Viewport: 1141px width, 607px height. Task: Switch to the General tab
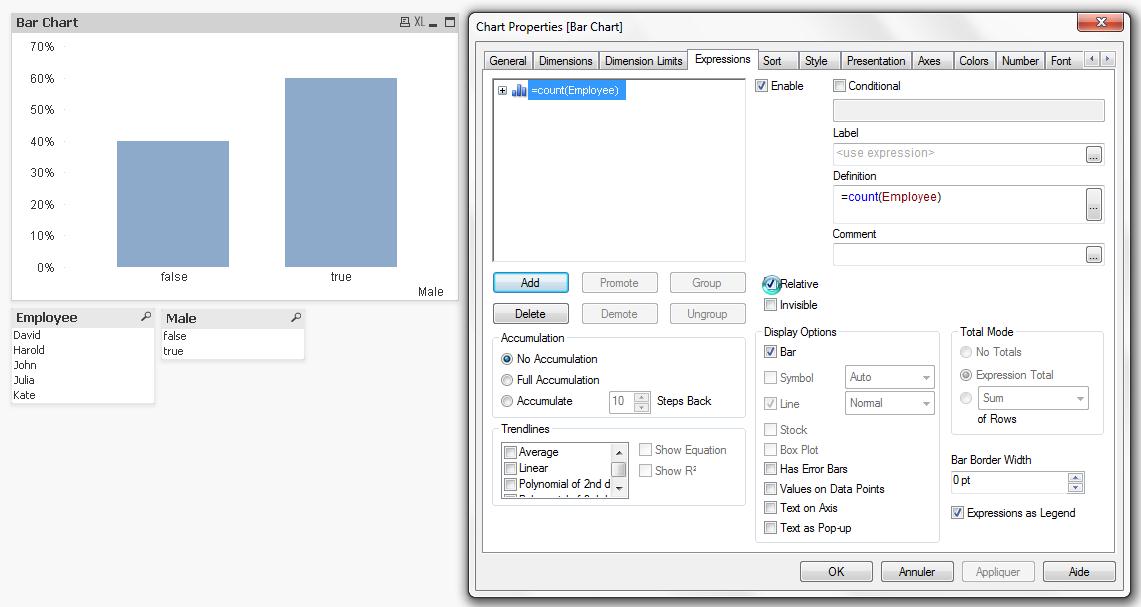pyautogui.click(x=508, y=61)
